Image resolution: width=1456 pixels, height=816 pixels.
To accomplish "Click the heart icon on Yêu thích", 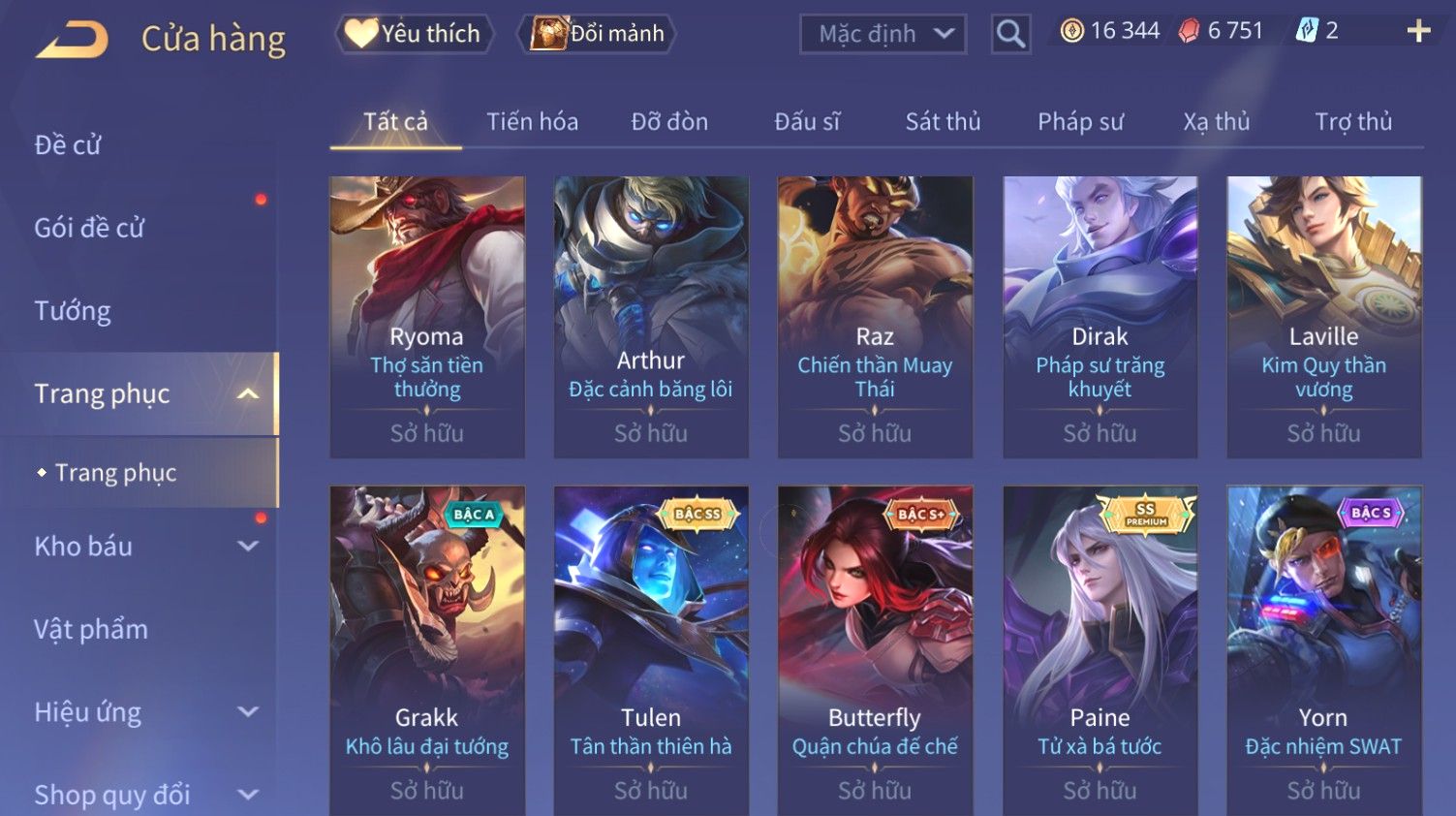I will pos(360,33).
